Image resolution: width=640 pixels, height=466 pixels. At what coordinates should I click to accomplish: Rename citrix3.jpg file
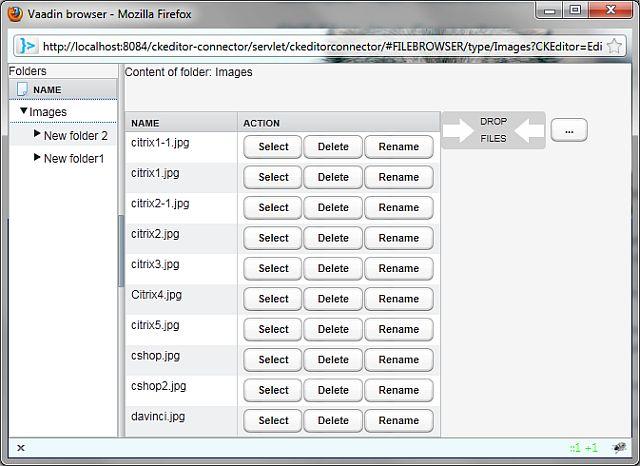399,269
